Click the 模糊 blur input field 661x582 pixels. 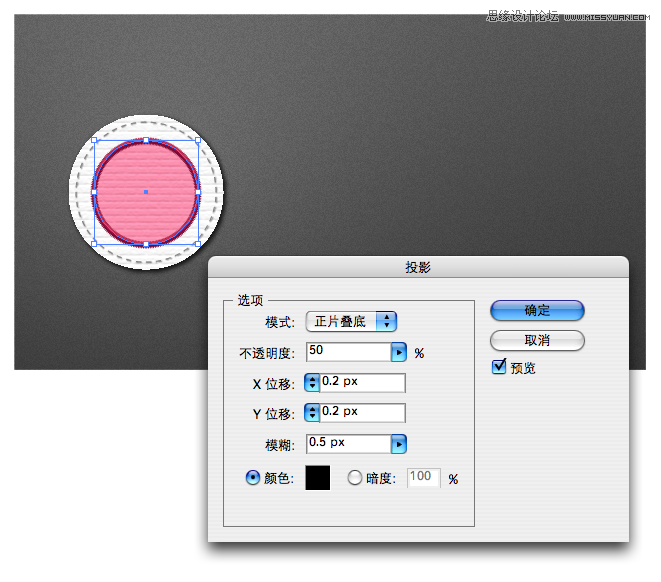[349, 444]
